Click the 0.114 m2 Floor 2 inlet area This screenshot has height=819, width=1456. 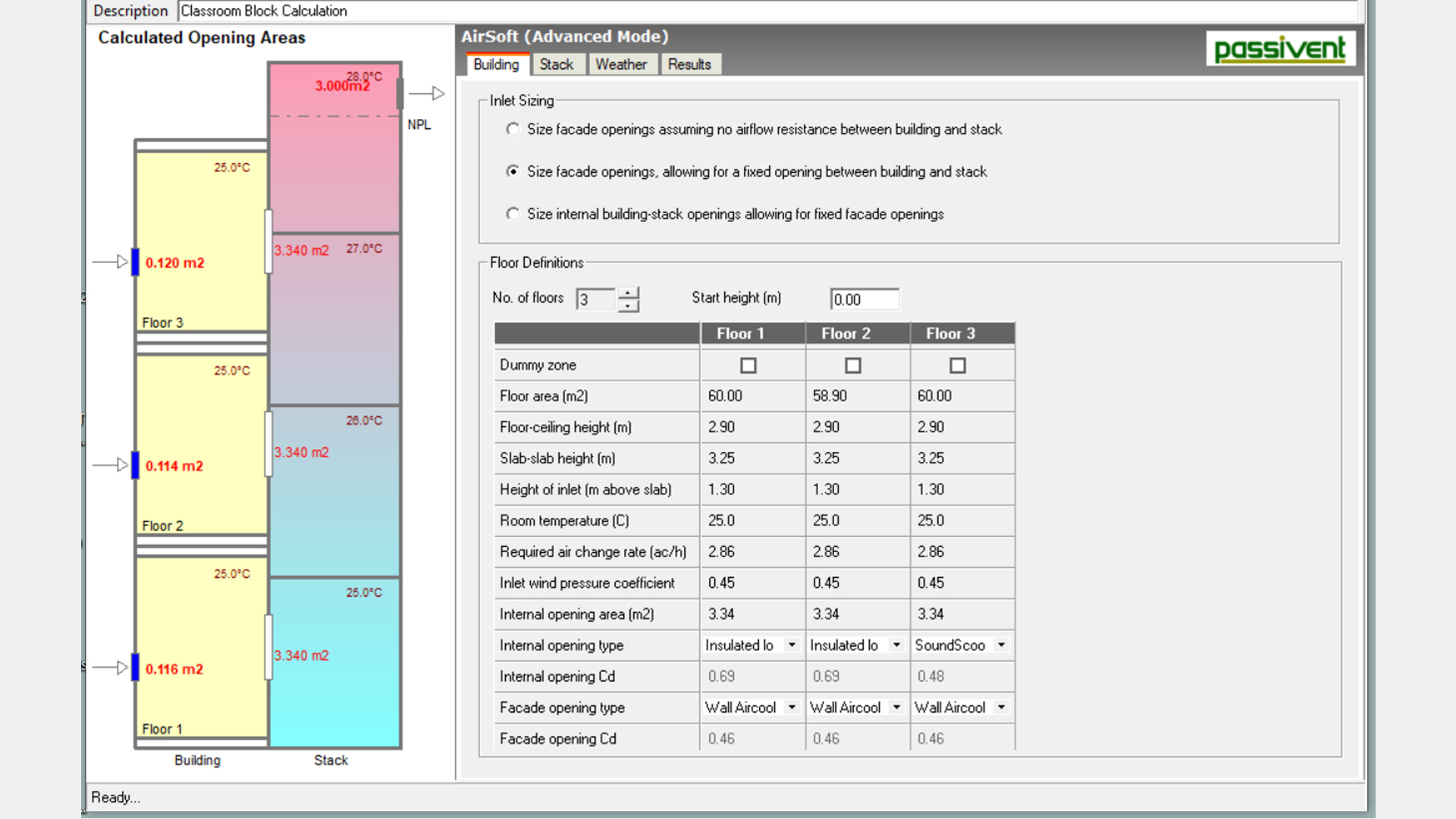(x=174, y=466)
